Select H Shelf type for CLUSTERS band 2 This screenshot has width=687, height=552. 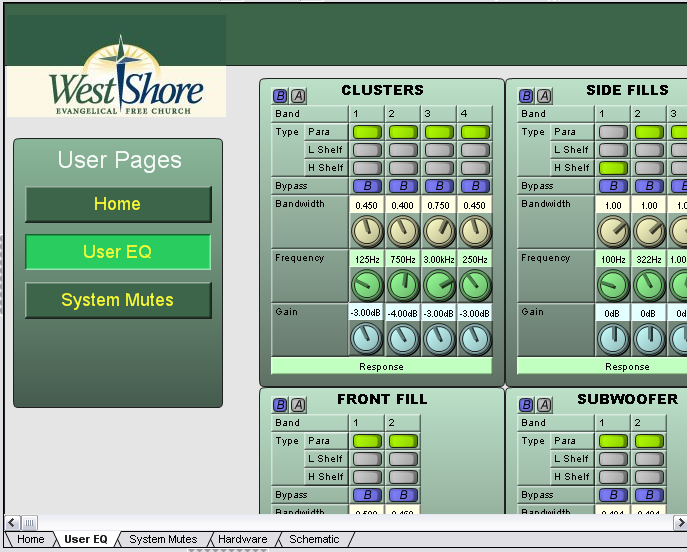click(x=403, y=168)
